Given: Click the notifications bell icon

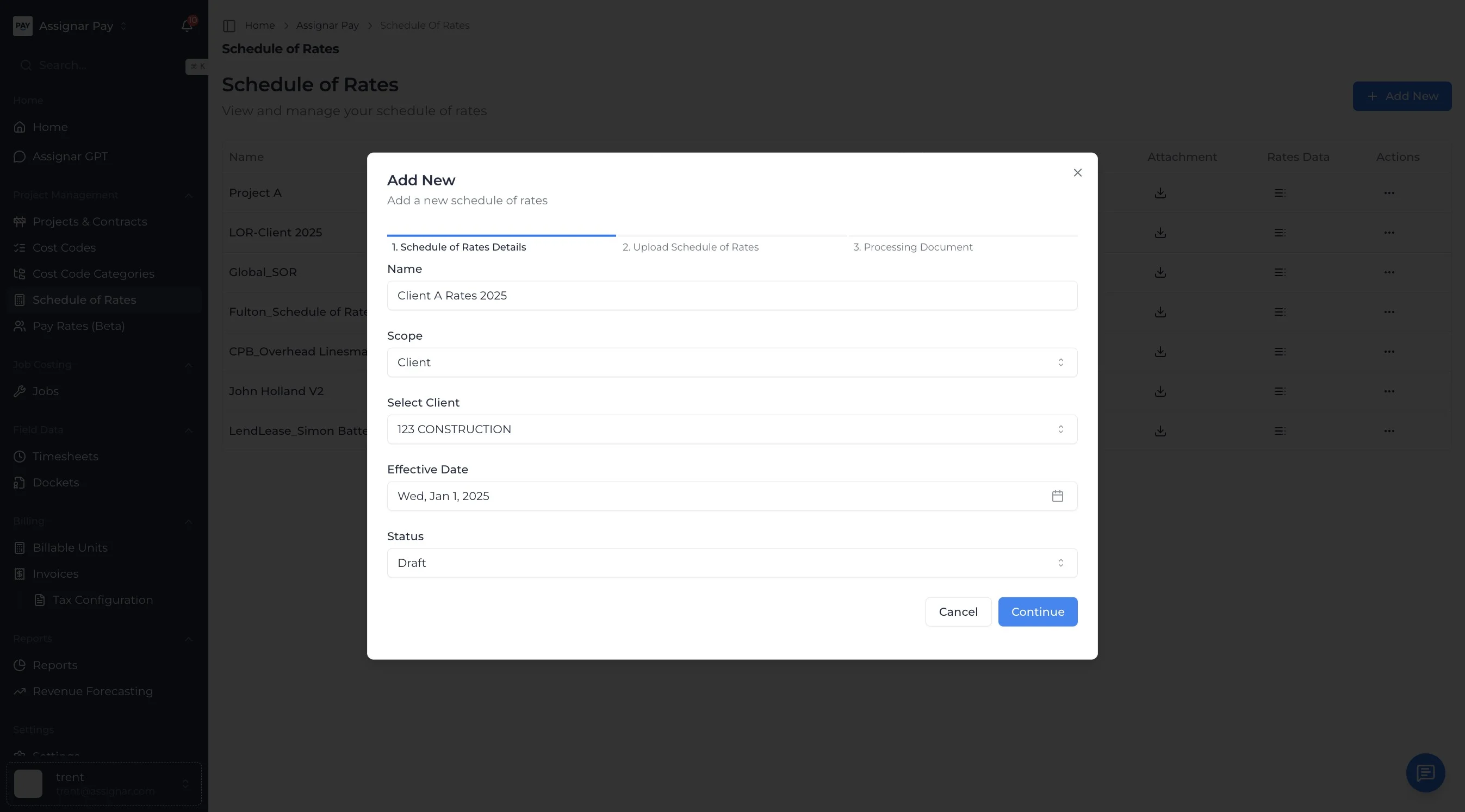Looking at the screenshot, I should pyautogui.click(x=187, y=26).
